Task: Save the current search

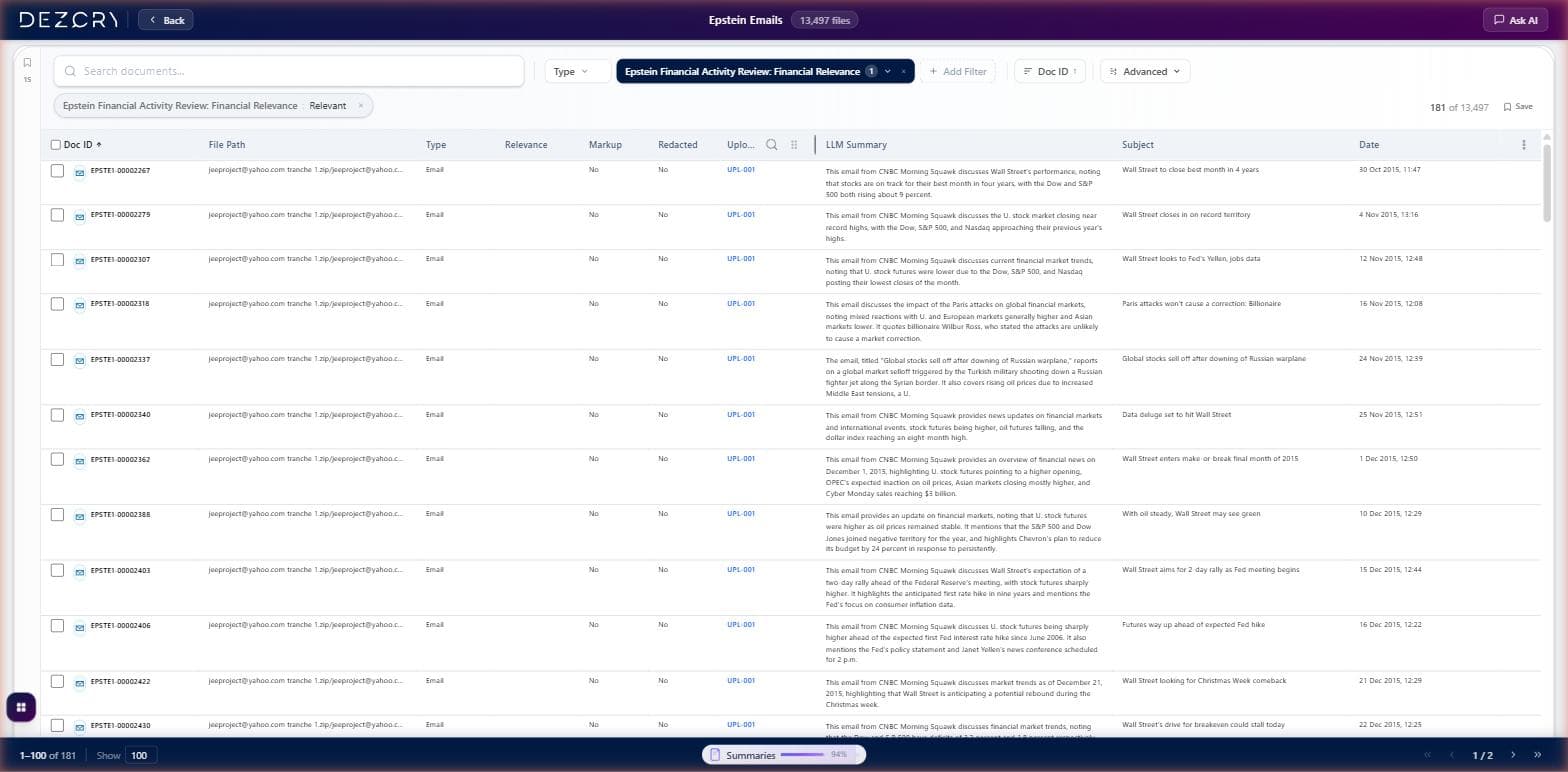Action: click(x=1518, y=106)
